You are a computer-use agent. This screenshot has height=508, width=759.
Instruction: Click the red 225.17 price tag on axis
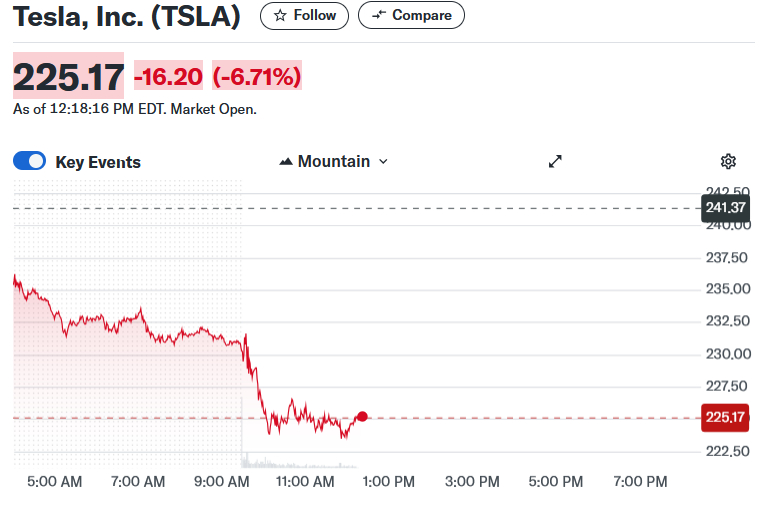[725, 418]
